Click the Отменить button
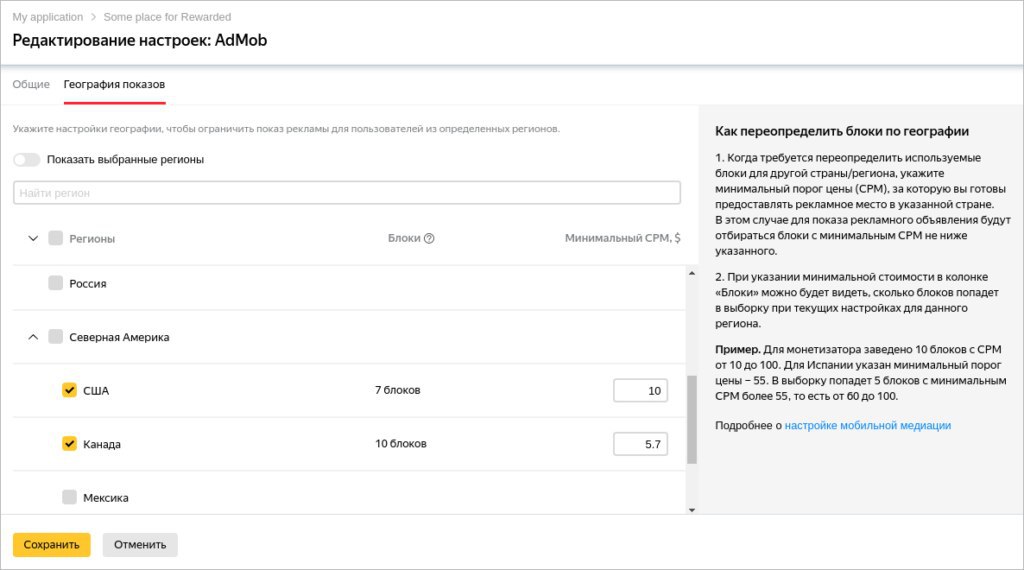 (x=140, y=545)
